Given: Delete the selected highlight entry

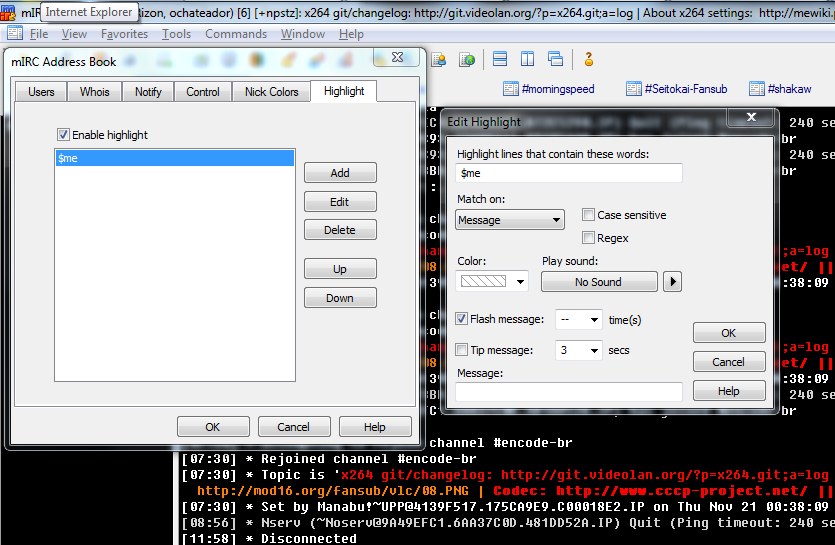Looking at the screenshot, I should pos(340,230).
